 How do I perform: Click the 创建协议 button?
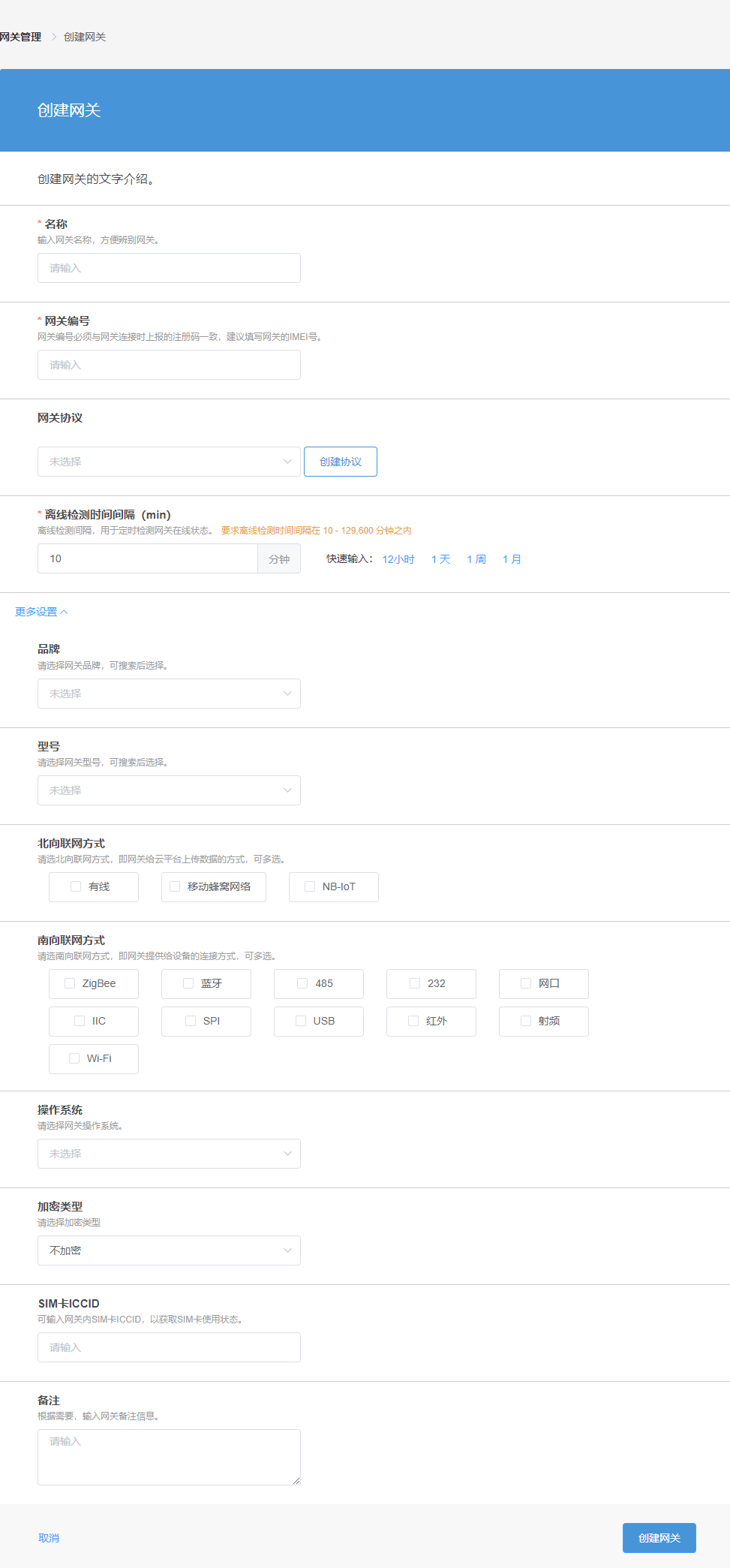[340, 462]
